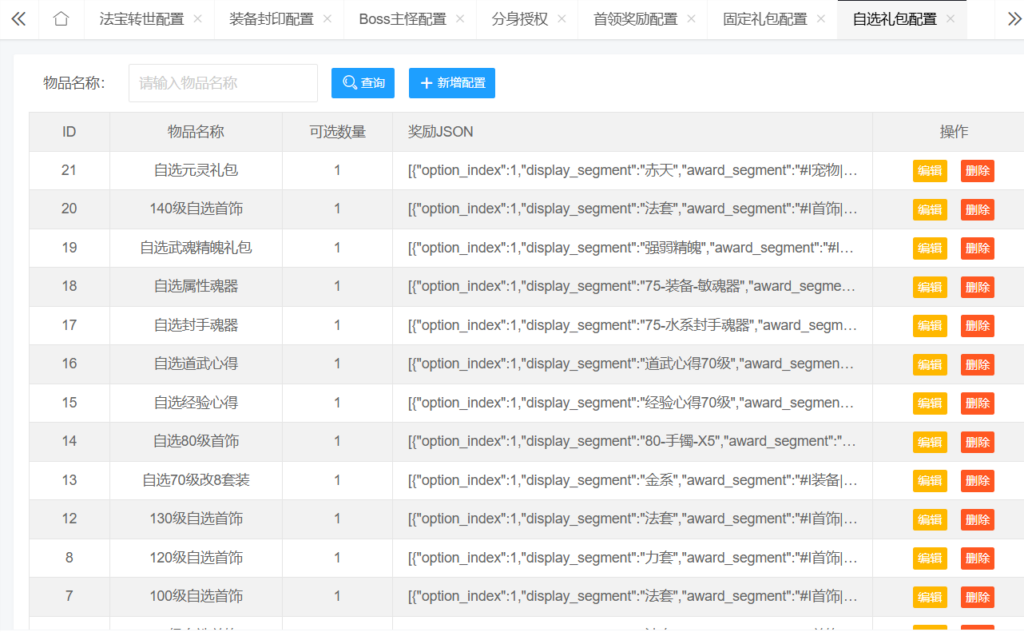
Task: Click the 物品名称 column header
Action: tap(196, 132)
